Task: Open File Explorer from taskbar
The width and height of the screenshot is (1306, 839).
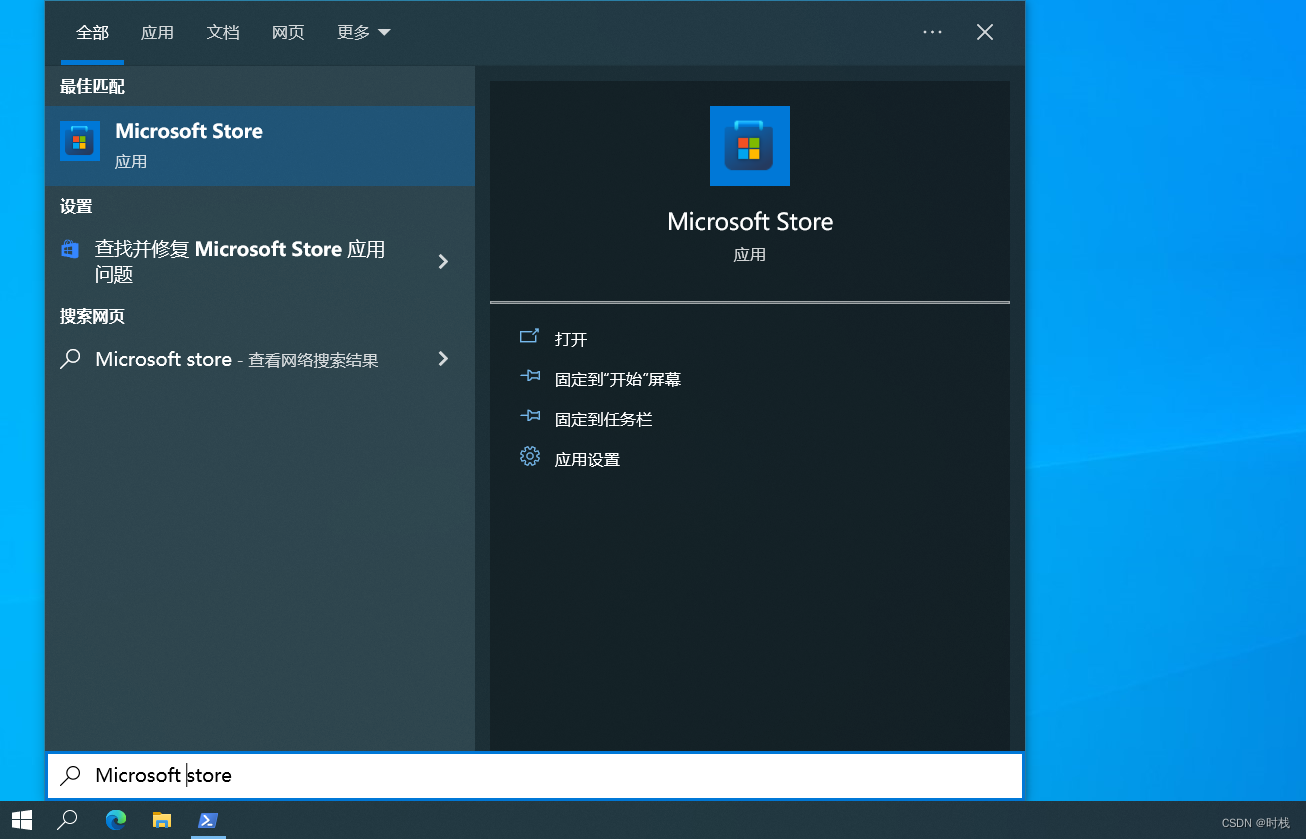Action: click(162, 820)
